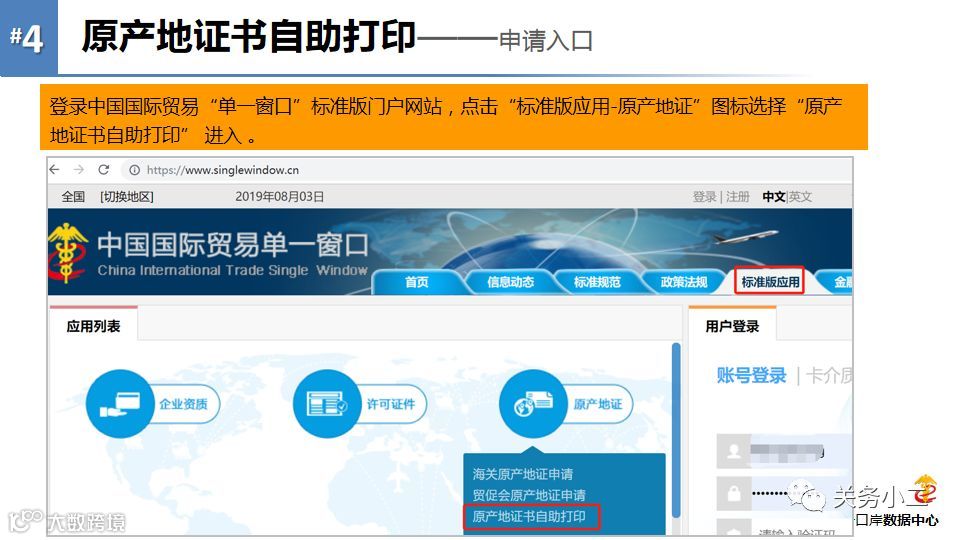Choose 原产地证书自助打印 from the dropdown
This screenshot has height=540, width=960.
pyautogui.click(x=529, y=516)
